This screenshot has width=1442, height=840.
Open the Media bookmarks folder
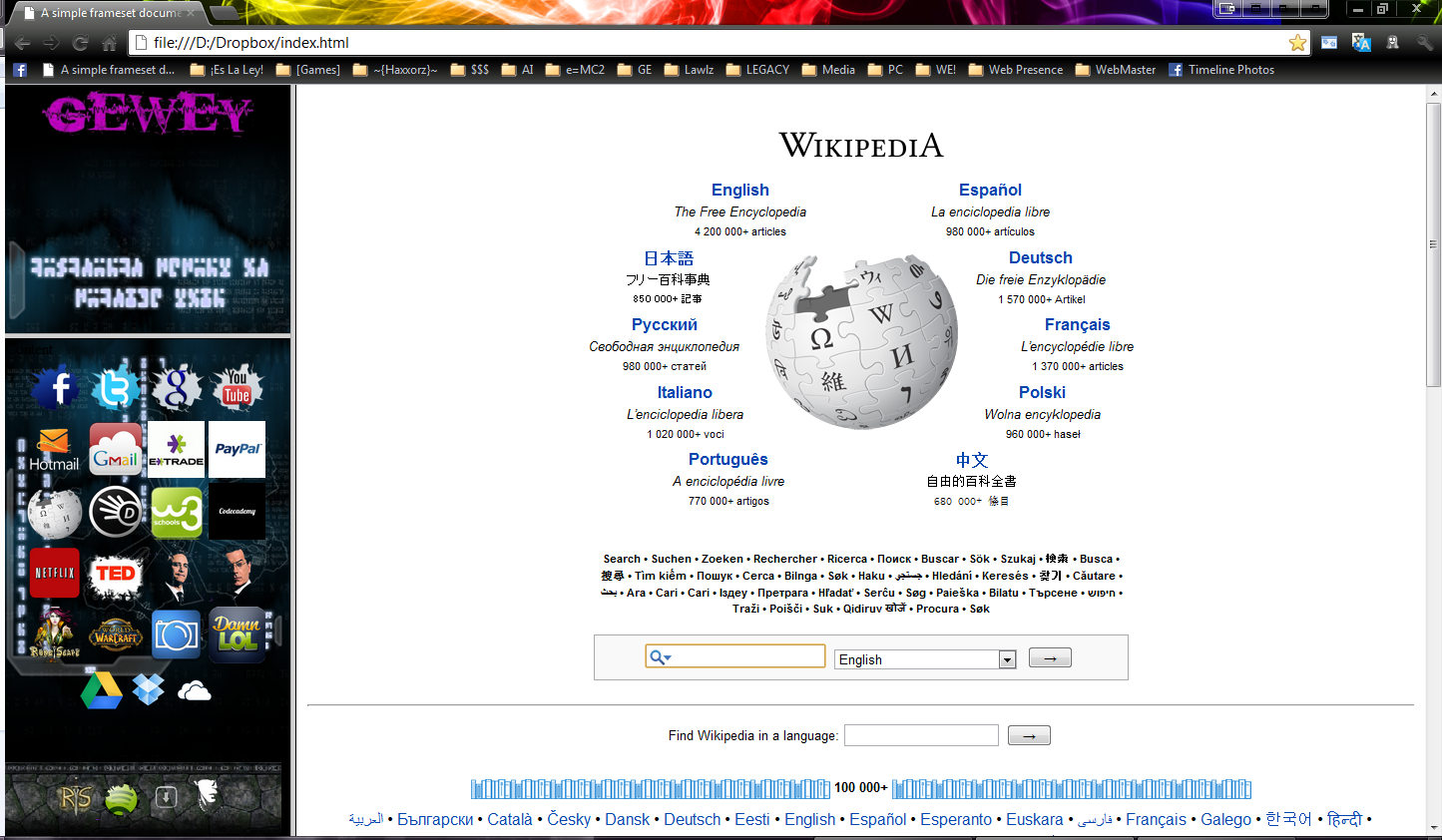click(x=828, y=70)
